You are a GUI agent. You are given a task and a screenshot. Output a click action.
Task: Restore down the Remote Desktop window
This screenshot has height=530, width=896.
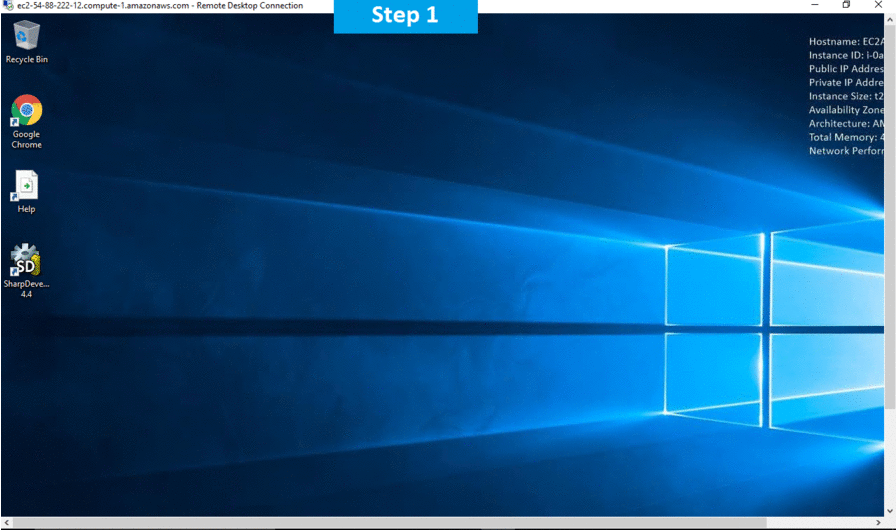point(846,6)
